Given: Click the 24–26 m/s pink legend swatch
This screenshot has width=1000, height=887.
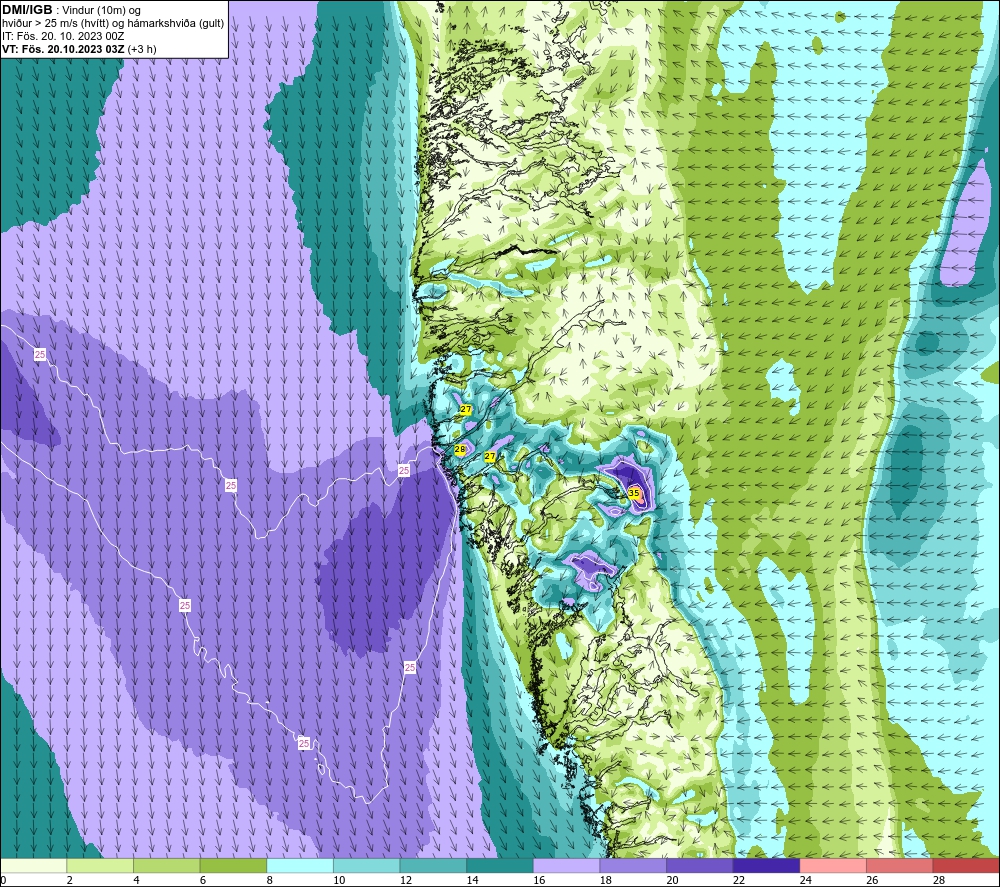Looking at the screenshot, I should point(833,865).
